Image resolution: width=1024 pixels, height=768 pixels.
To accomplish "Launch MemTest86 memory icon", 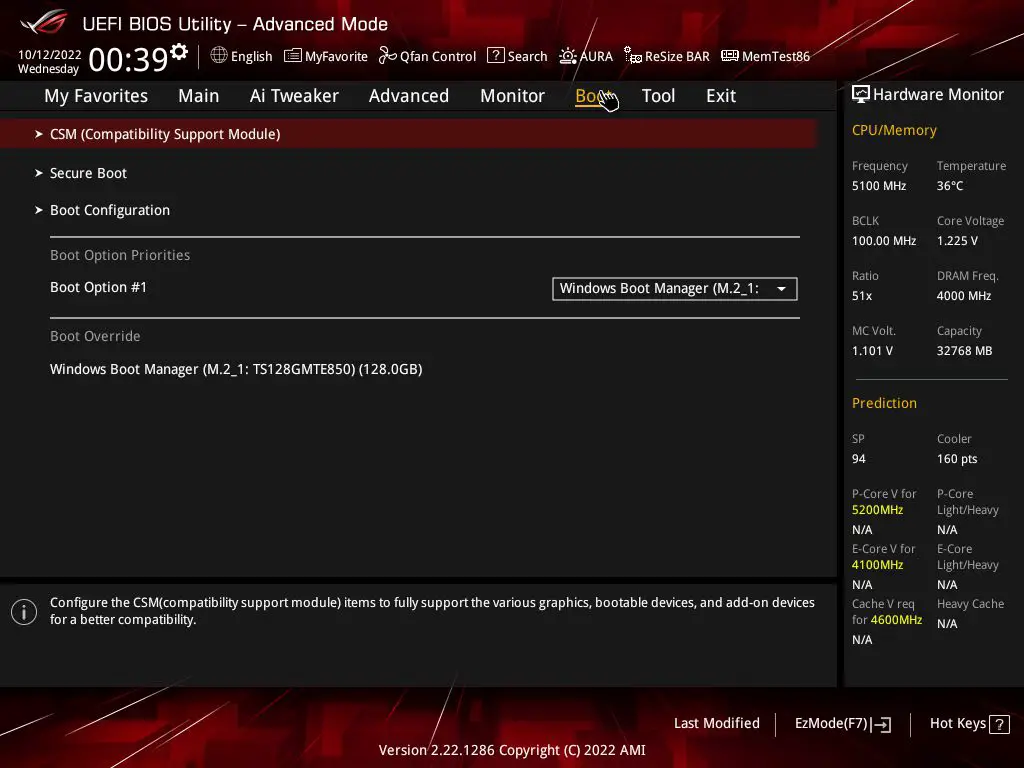I will (x=729, y=56).
